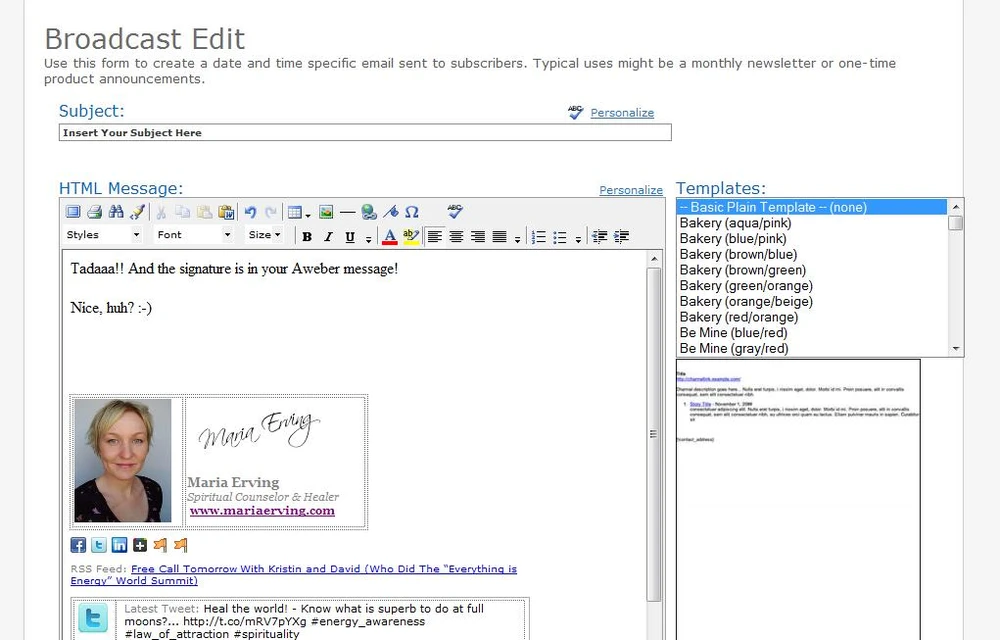Toggle Bold formatting
The image size is (1000, 640).
[x=307, y=237]
